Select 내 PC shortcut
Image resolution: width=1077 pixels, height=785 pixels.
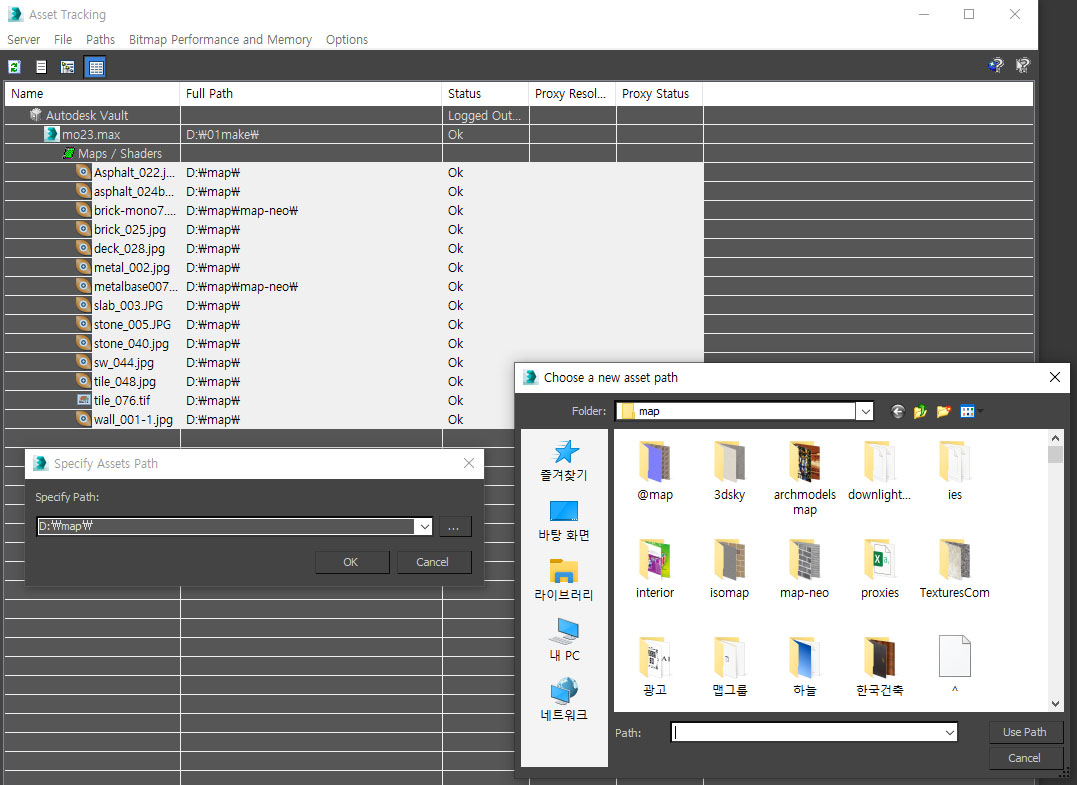pos(564,639)
